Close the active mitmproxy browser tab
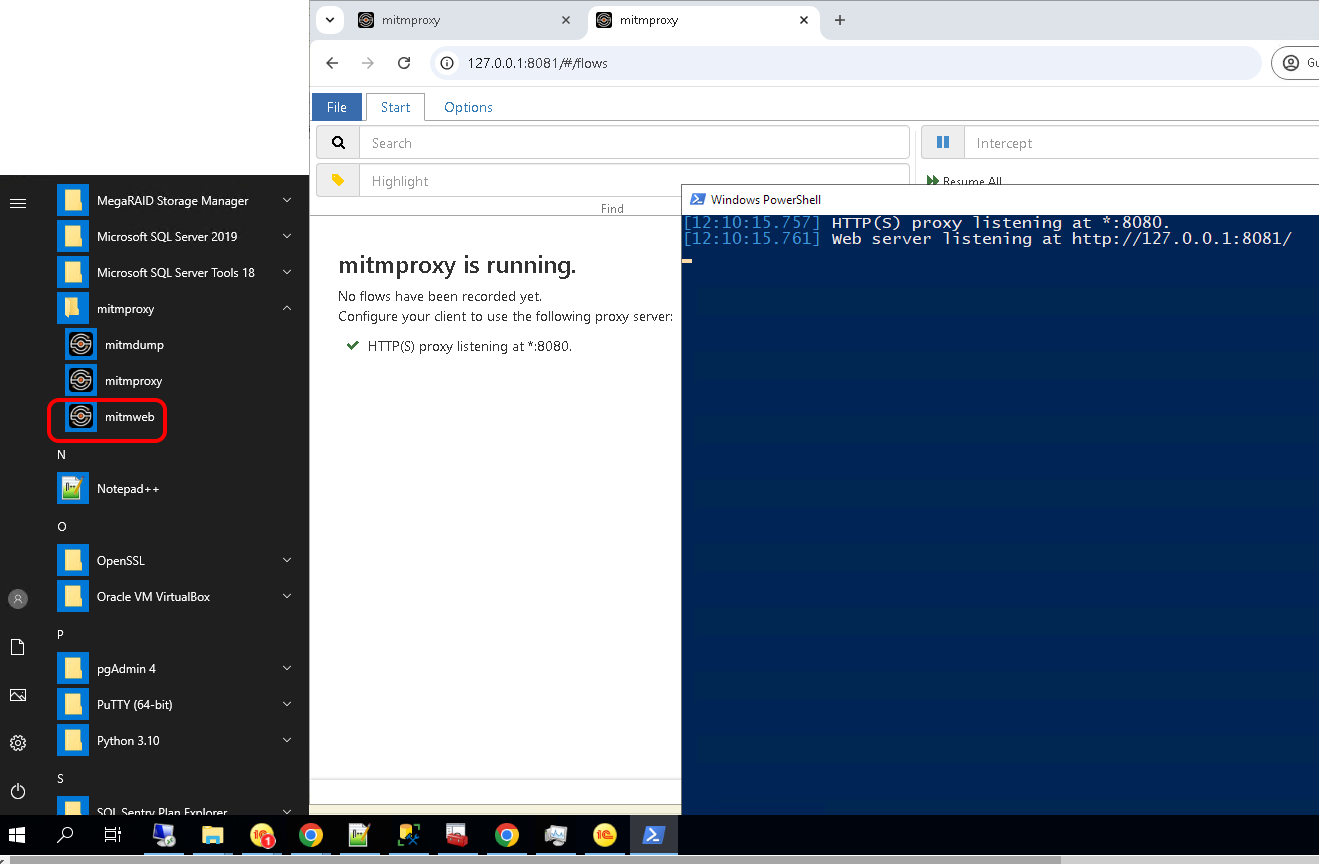The width and height of the screenshot is (1319, 864). pyautogui.click(x=804, y=20)
